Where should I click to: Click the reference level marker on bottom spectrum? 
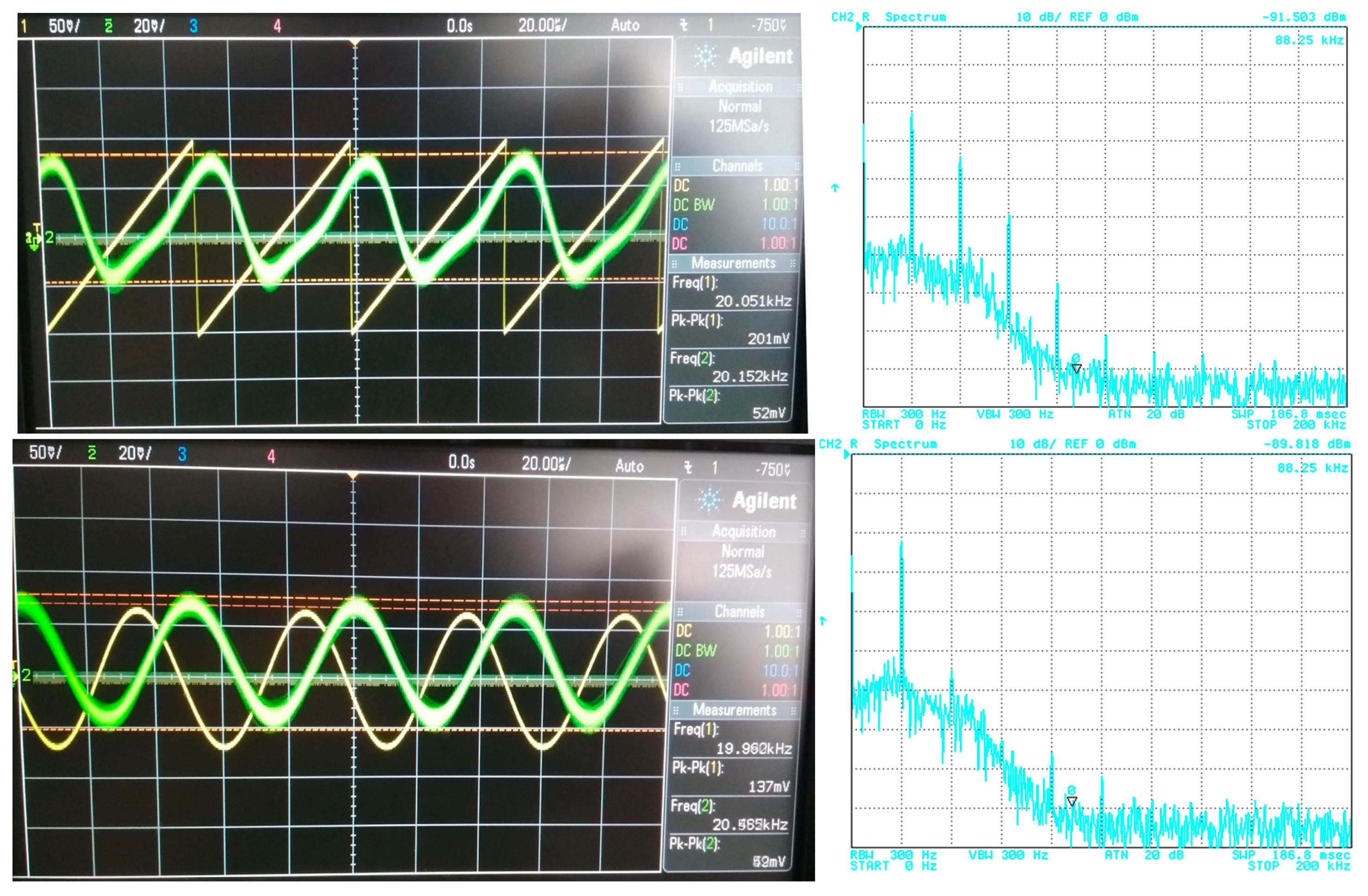[847, 454]
